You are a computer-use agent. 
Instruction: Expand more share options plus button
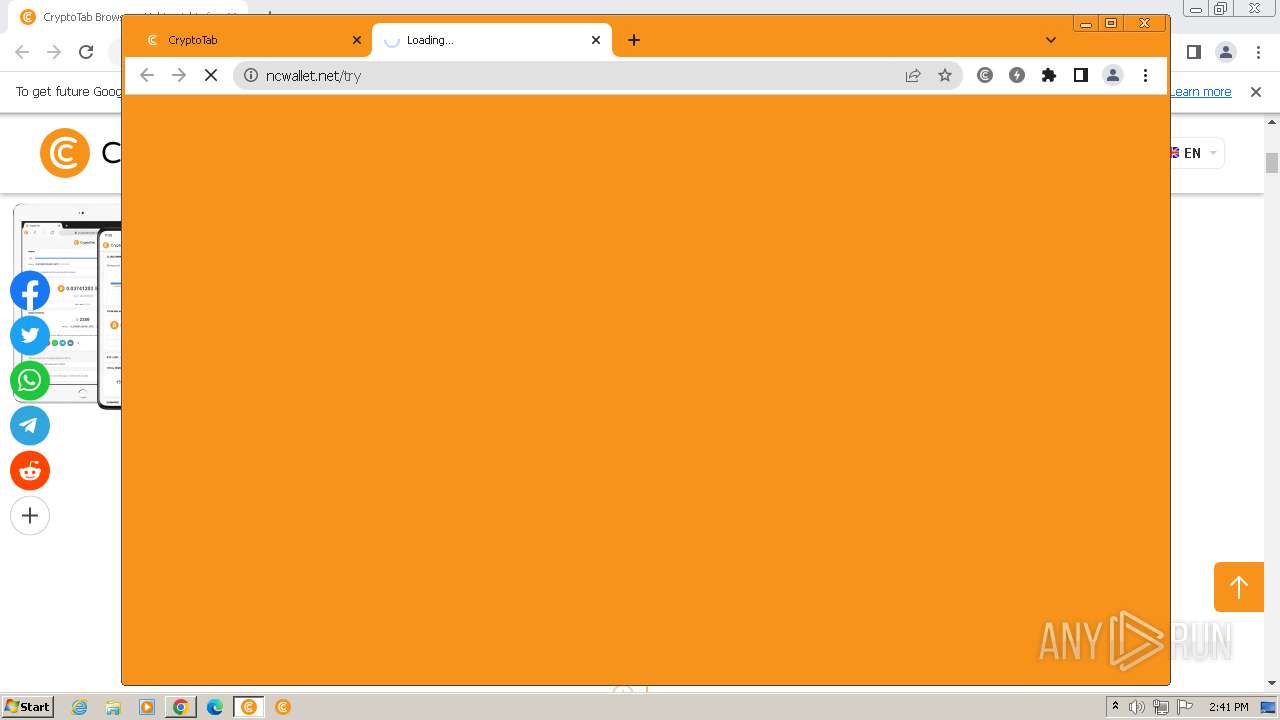coord(30,516)
